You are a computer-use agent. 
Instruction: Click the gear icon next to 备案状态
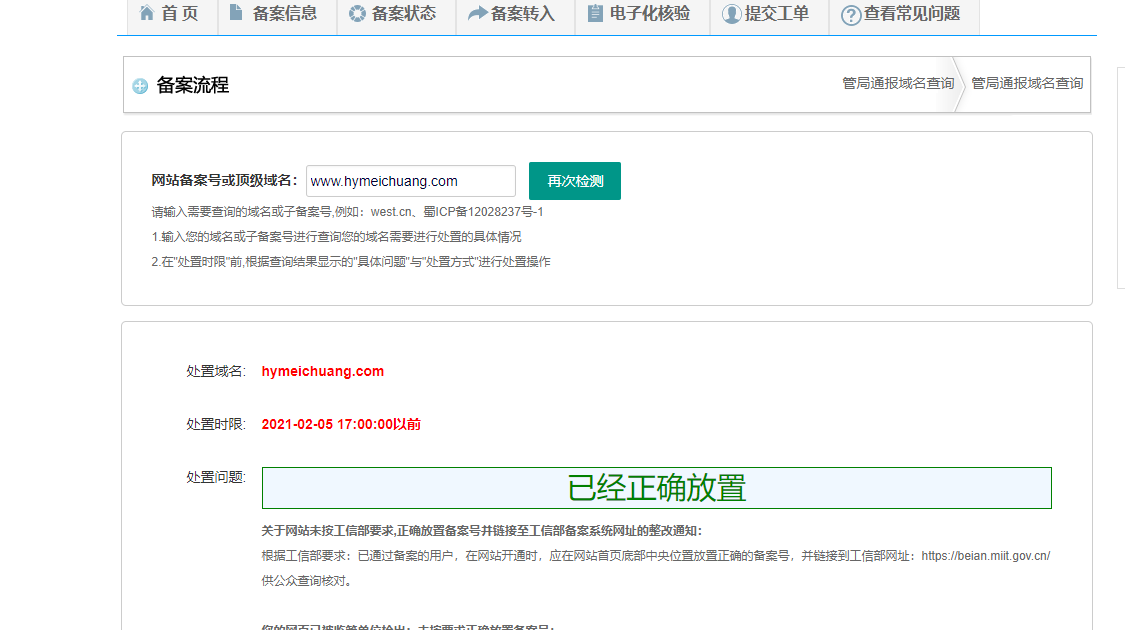tap(356, 13)
